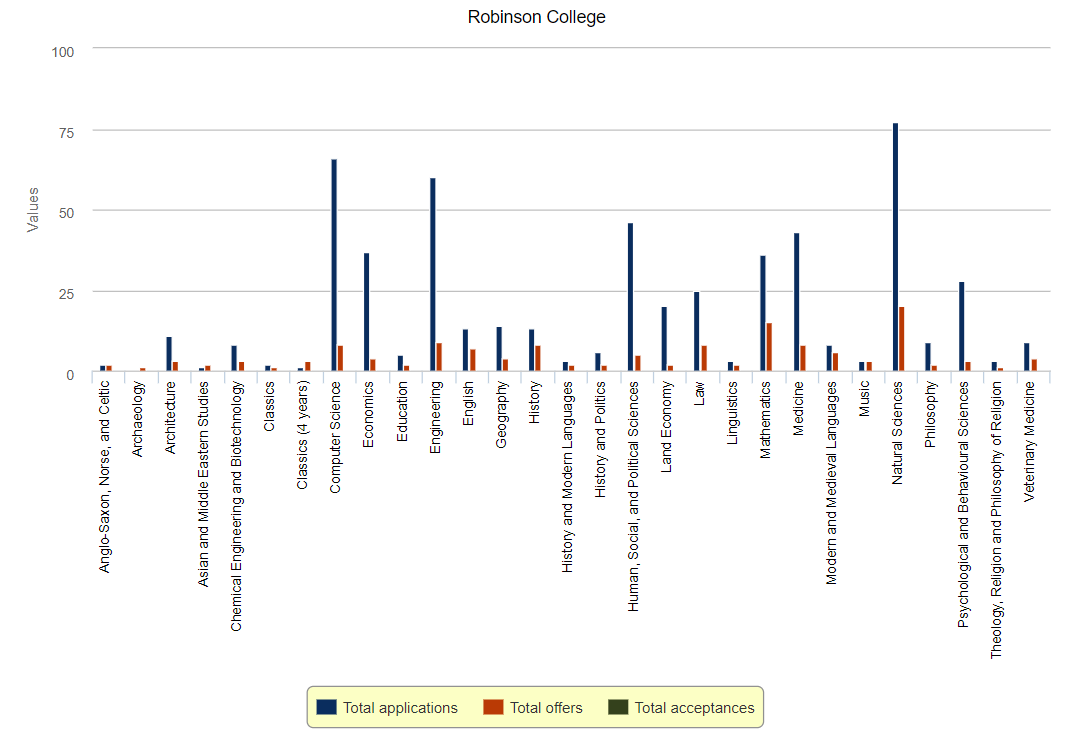Select the Engineering applications bar

click(433, 275)
